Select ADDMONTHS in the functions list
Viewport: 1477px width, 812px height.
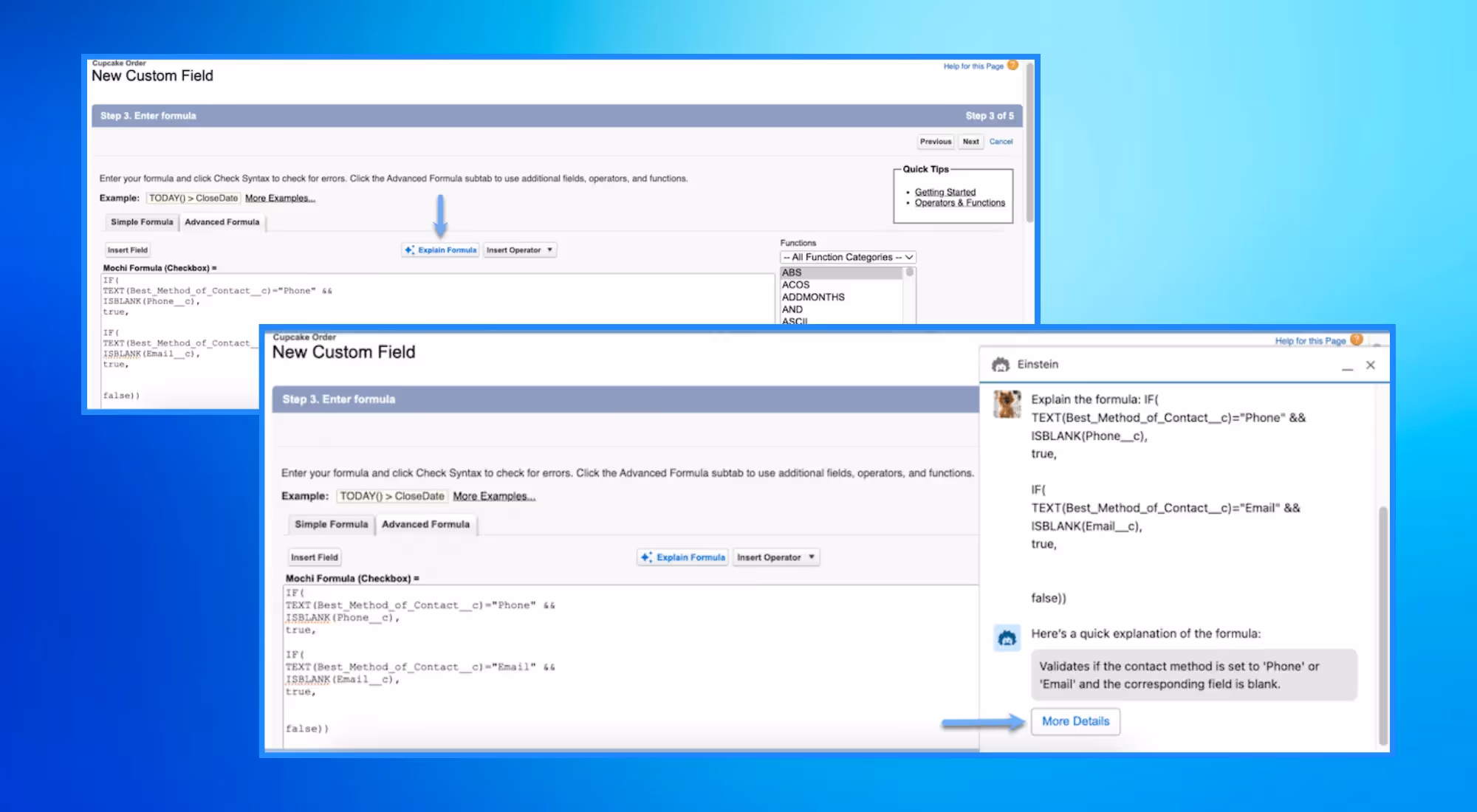[841, 297]
